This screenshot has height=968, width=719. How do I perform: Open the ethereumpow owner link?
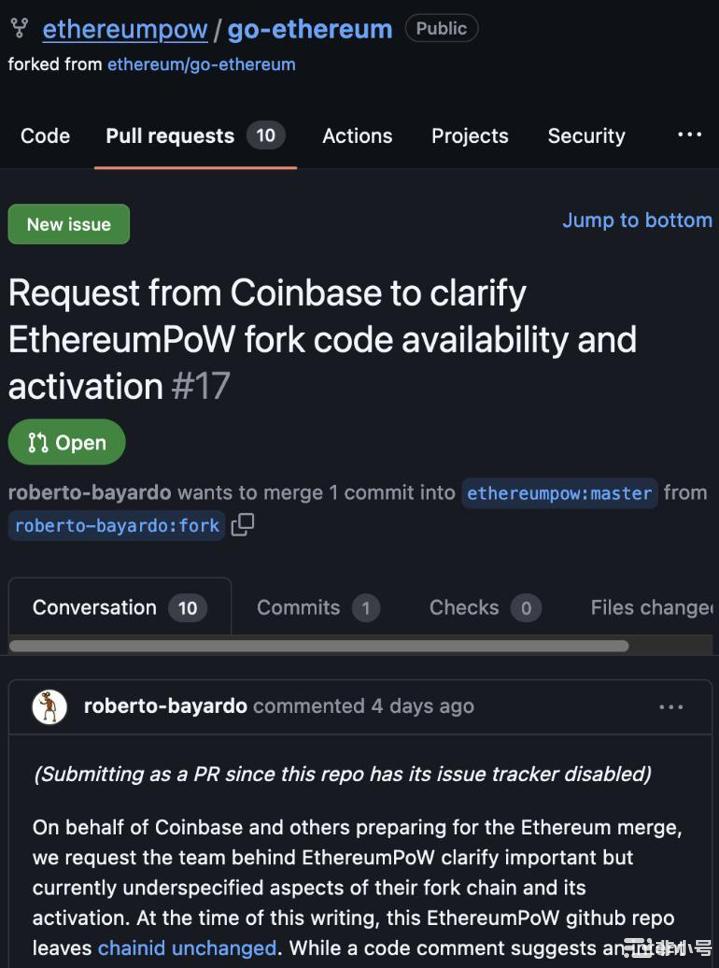pos(125,29)
